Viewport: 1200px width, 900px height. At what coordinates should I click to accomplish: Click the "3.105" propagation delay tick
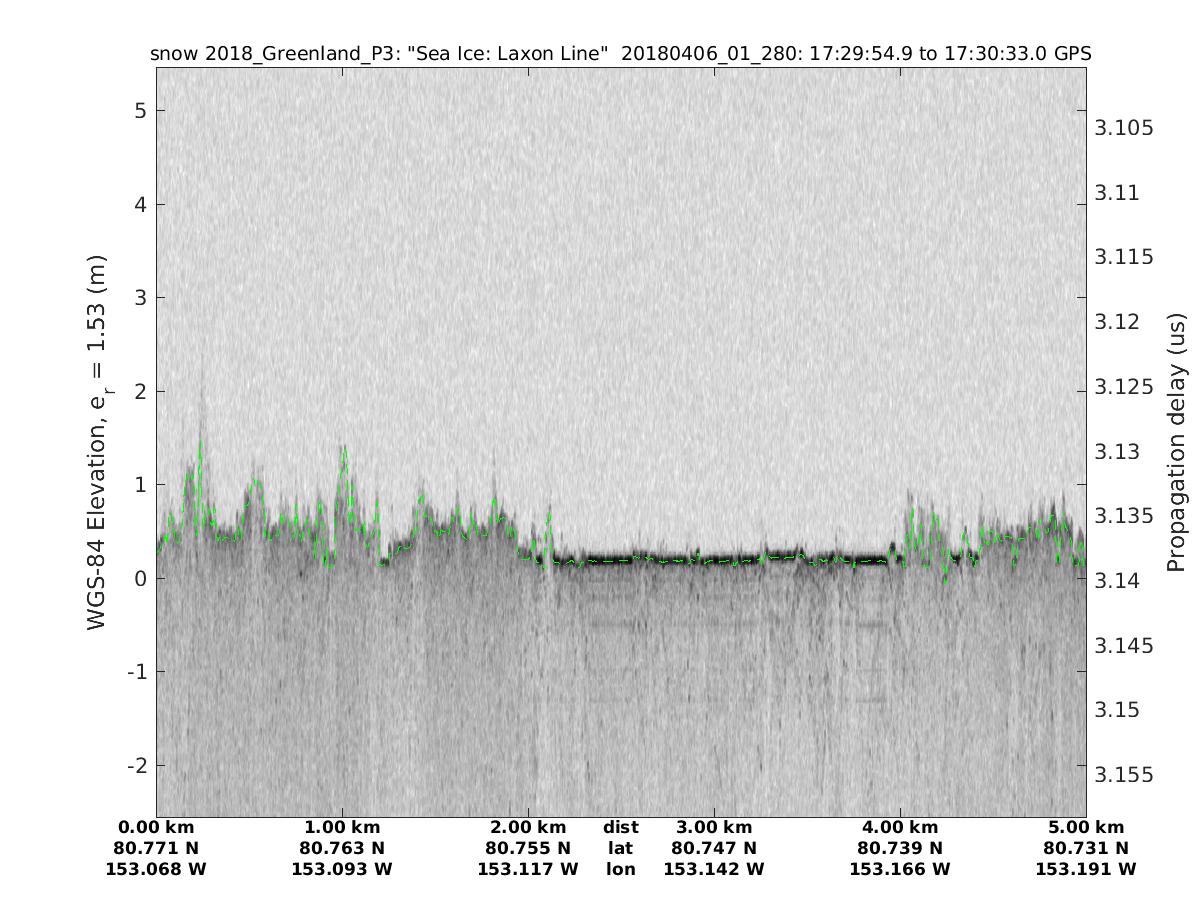(x=1124, y=128)
